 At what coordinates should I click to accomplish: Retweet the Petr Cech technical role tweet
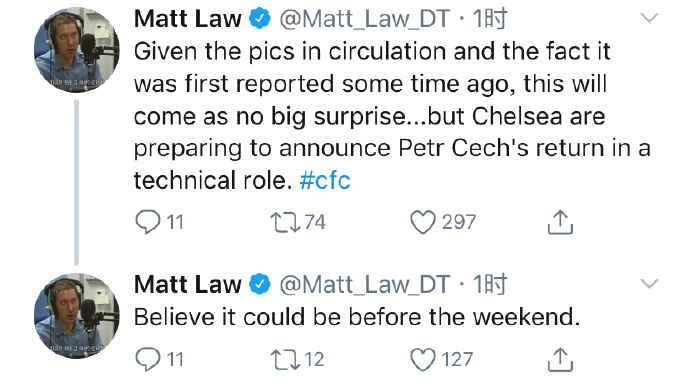(x=285, y=222)
